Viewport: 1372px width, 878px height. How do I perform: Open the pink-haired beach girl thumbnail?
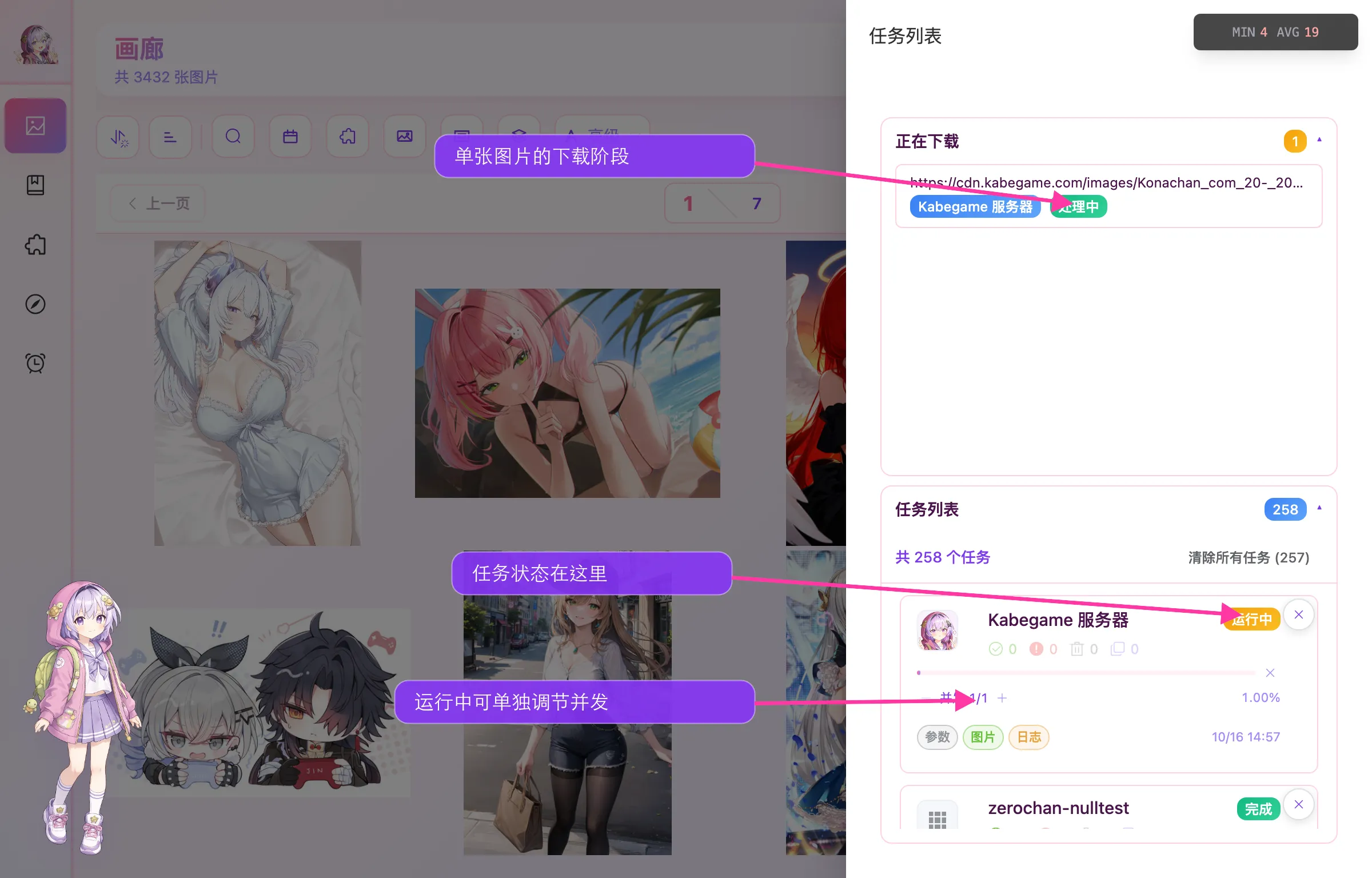click(568, 393)
